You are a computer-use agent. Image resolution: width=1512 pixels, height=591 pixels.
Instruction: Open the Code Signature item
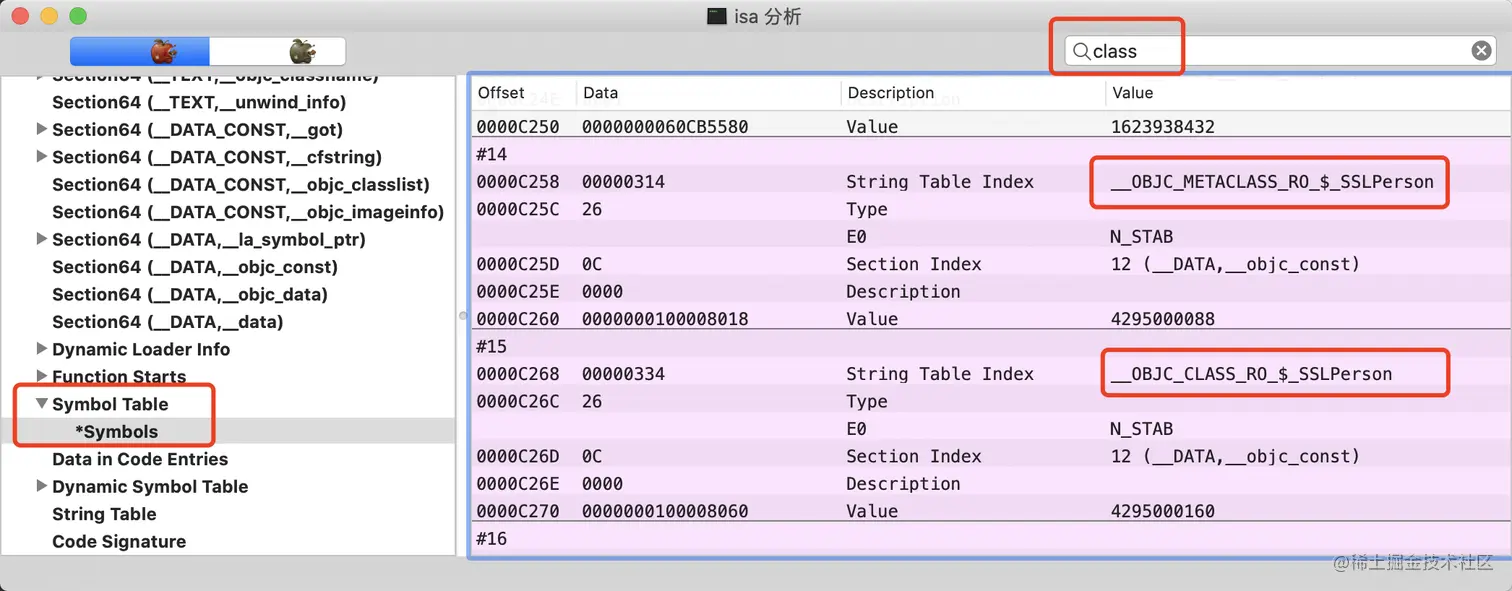[119, 541]
